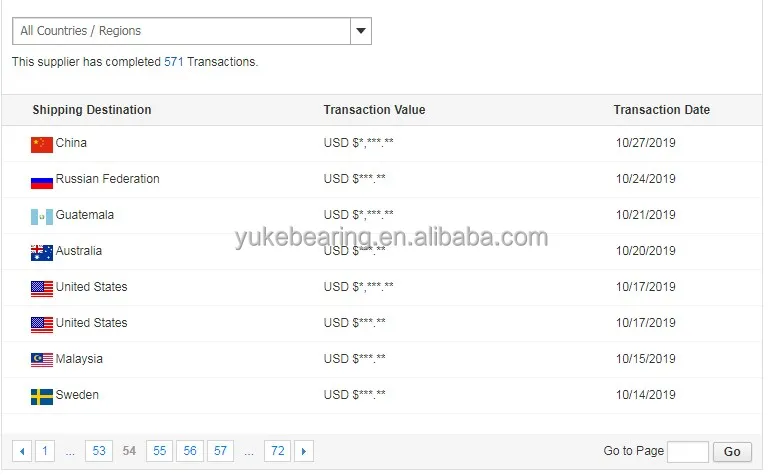The height and width of the screenshot is (475, 781).
Task: Click the Australia flag icon
Action: pyautogui.click(x=42, y=253)
